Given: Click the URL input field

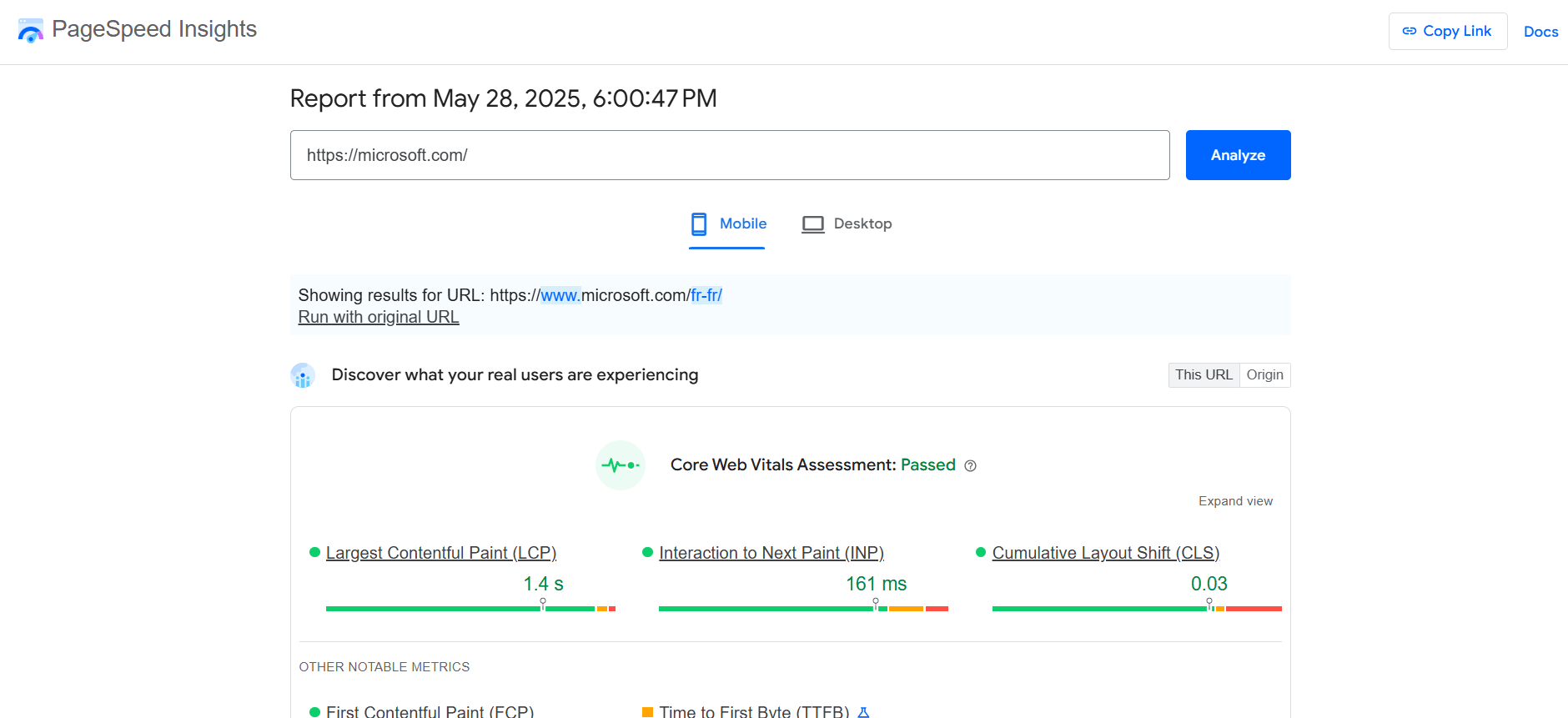Looking at the screenshot, I should (730, 155).
